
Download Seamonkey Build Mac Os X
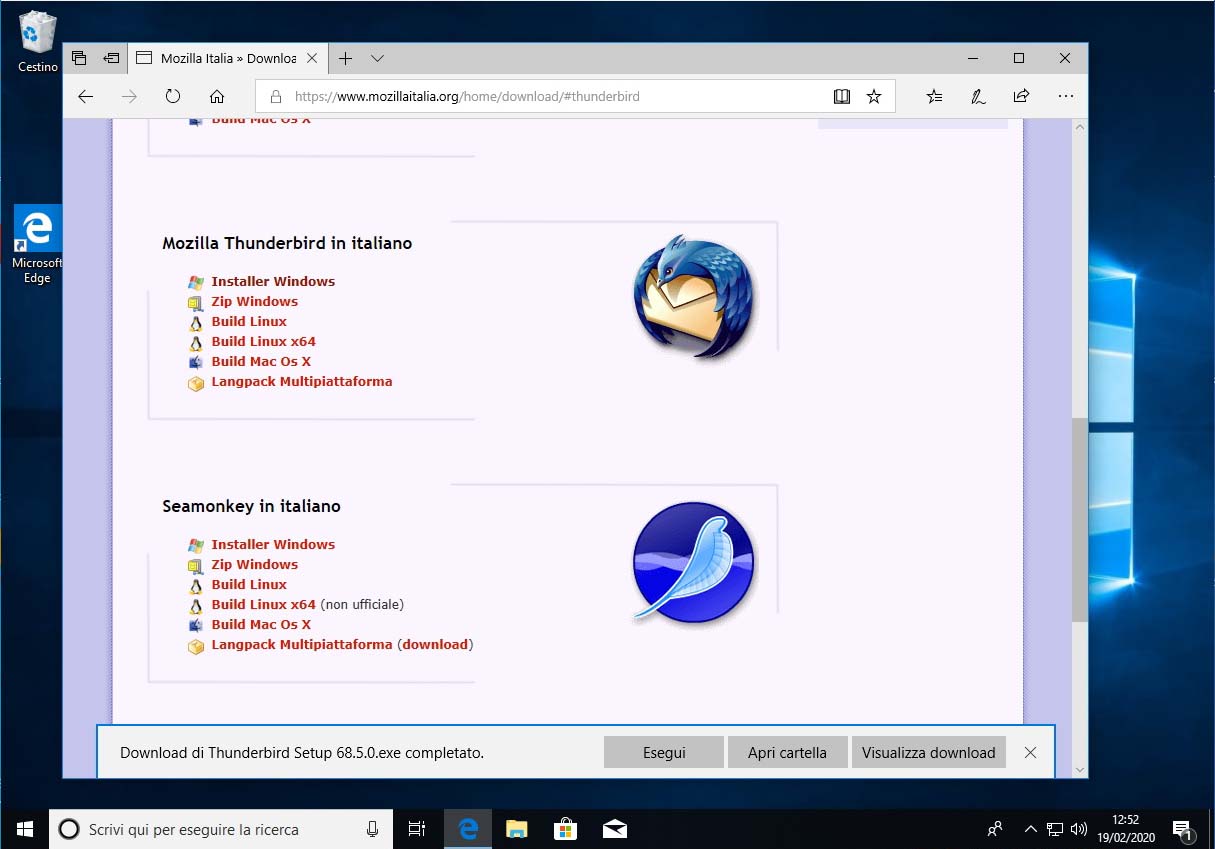[x=261, y=624]
